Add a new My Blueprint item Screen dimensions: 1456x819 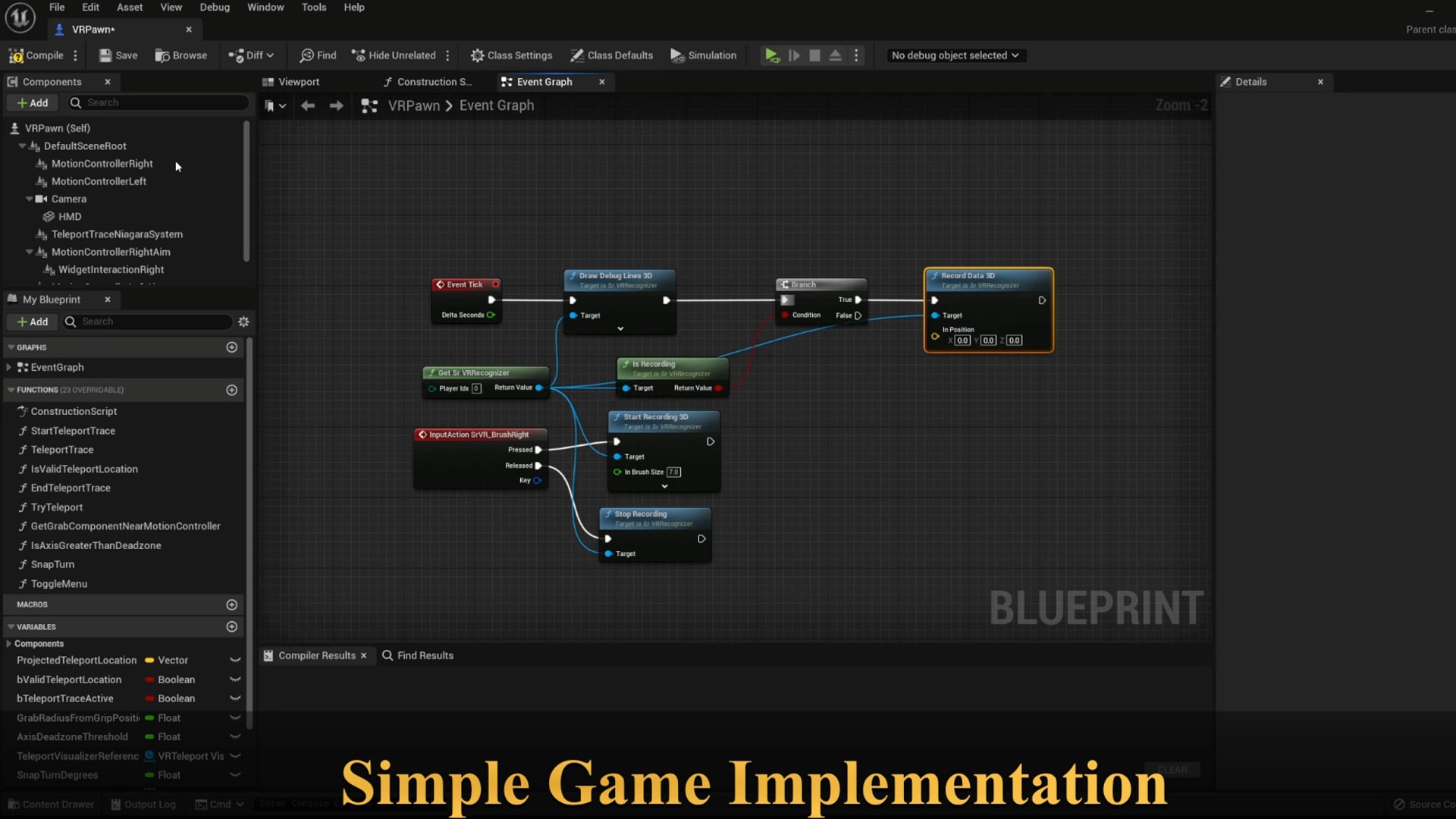click(32, 322)
